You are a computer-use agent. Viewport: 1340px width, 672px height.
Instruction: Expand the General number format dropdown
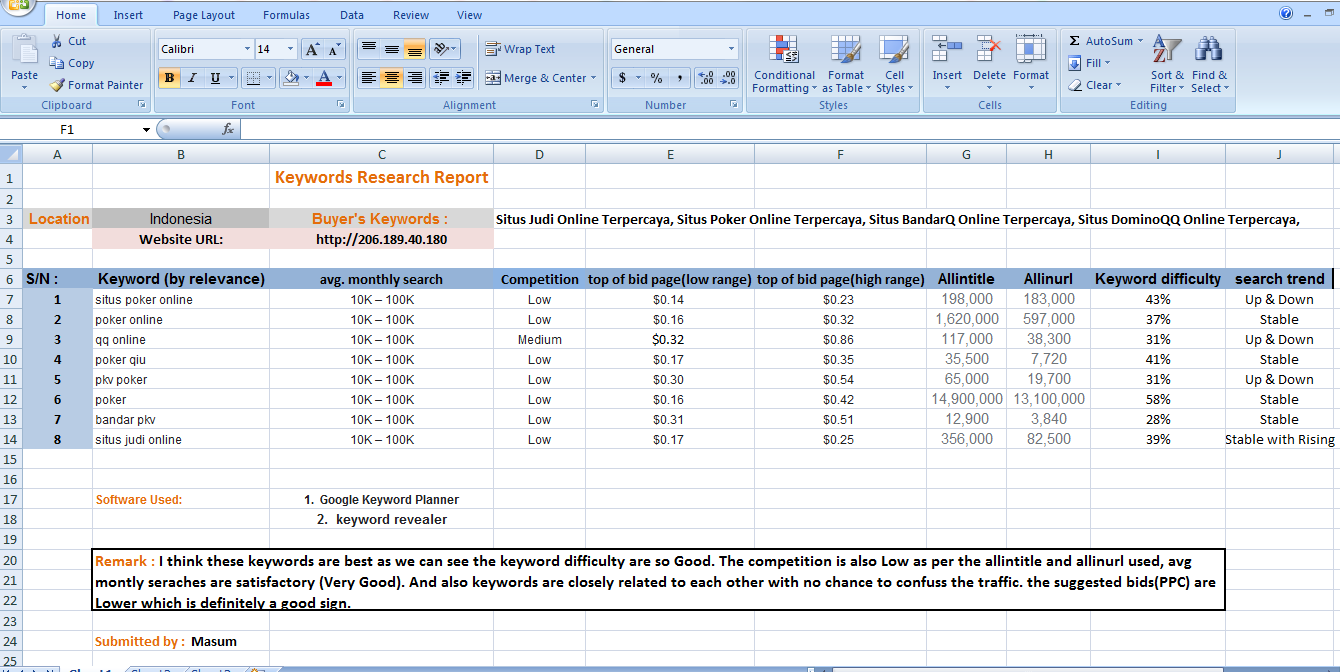731,49
